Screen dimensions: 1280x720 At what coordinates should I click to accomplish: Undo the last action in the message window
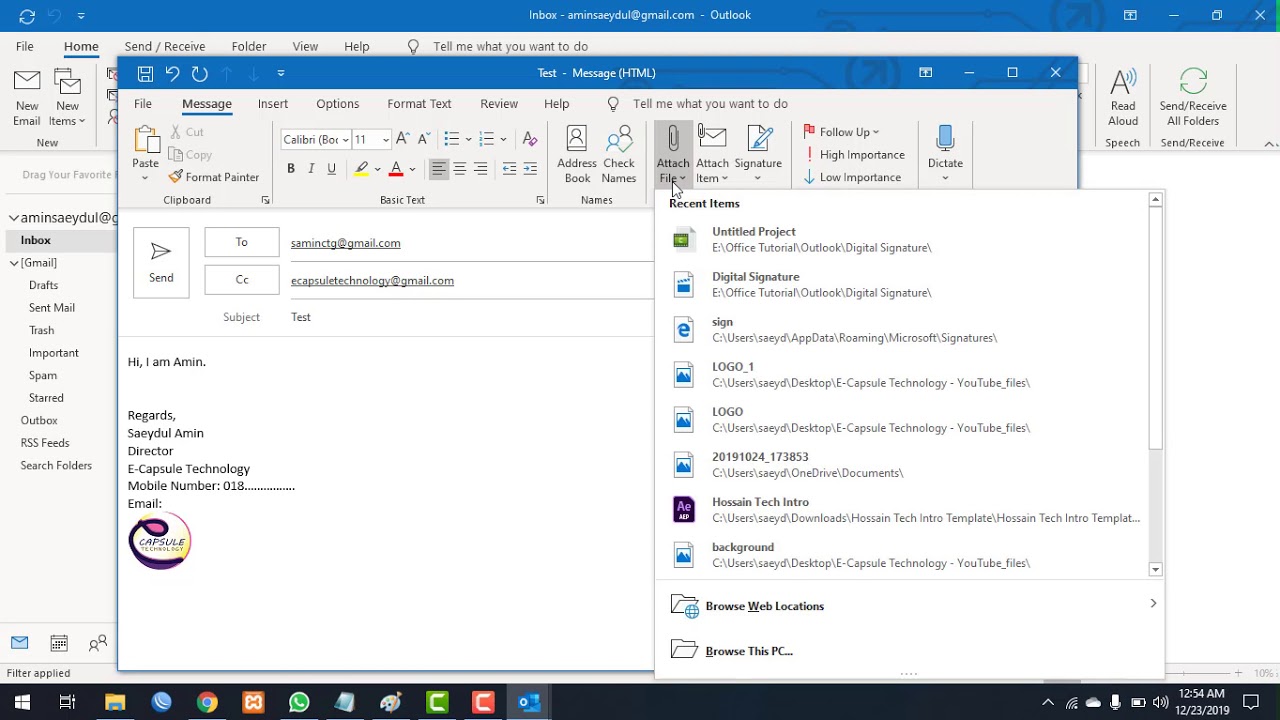coord(172,73)
